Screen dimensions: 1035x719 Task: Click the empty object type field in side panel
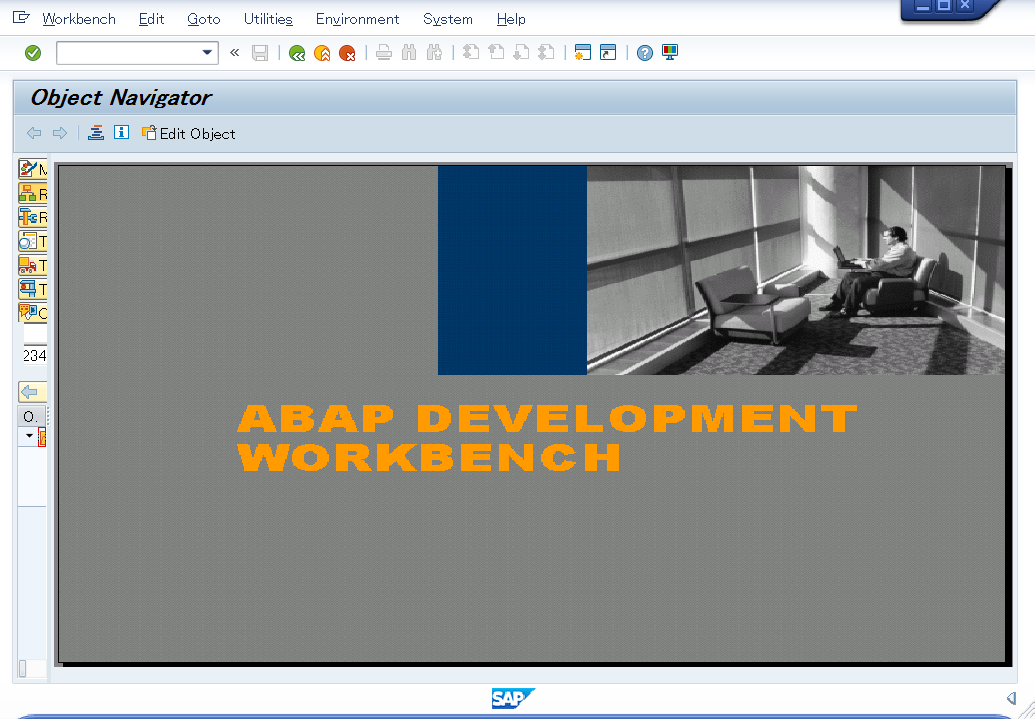(35, 333)
